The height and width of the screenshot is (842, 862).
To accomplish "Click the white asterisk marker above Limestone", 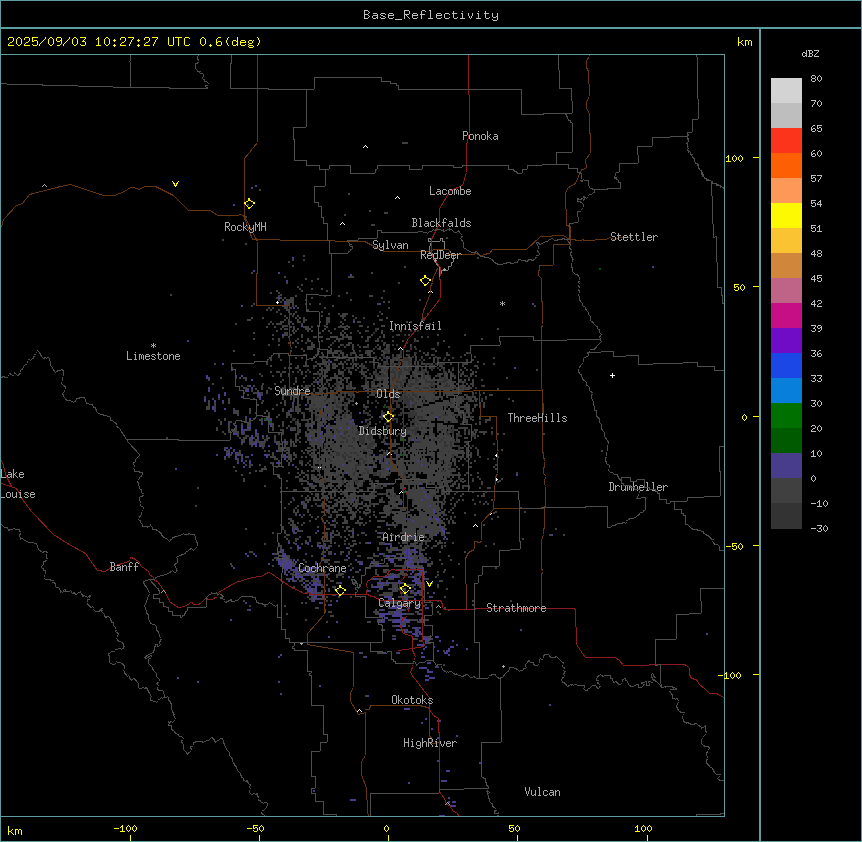I will 153,346.
